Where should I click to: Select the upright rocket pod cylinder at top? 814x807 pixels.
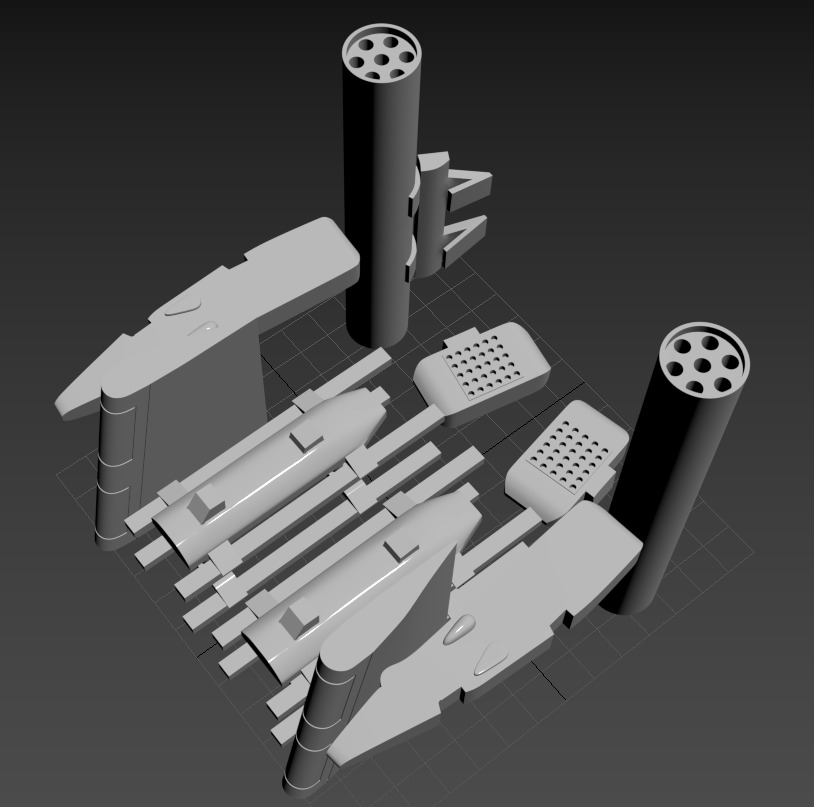tap(382, 187)
